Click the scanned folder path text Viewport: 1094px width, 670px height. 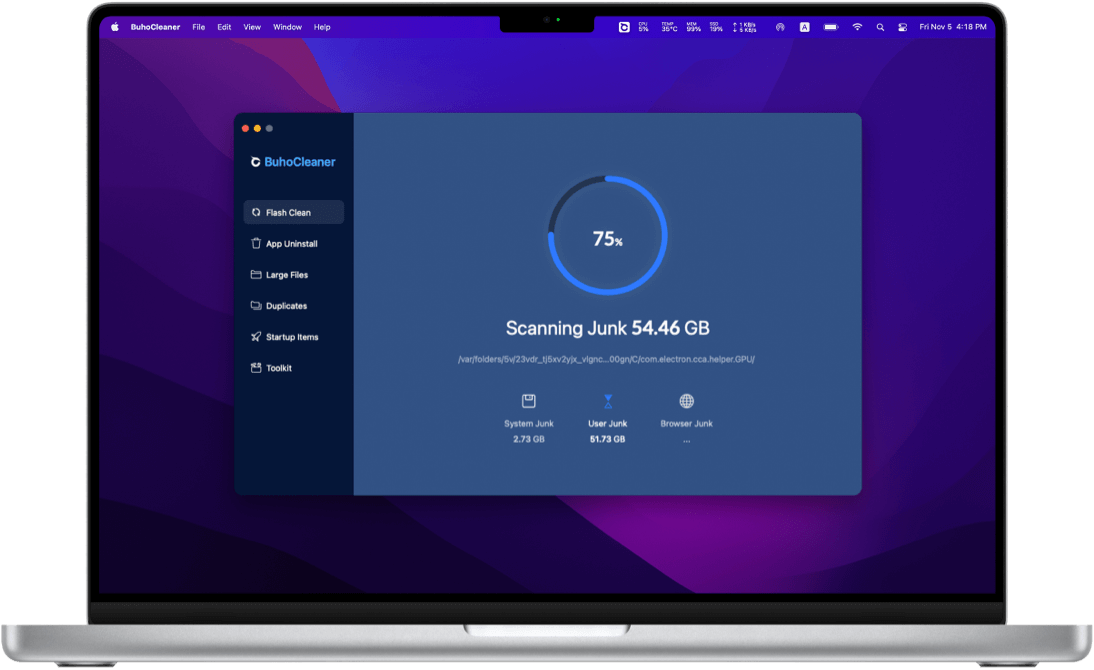click(x=606, y=359)
